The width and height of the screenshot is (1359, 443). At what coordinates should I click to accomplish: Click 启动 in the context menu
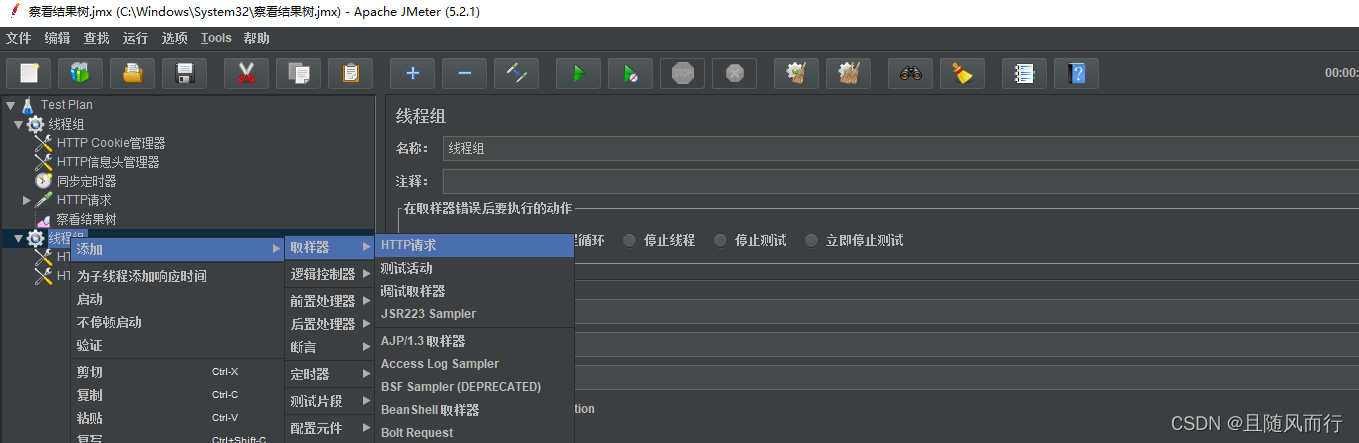[177, 299]
